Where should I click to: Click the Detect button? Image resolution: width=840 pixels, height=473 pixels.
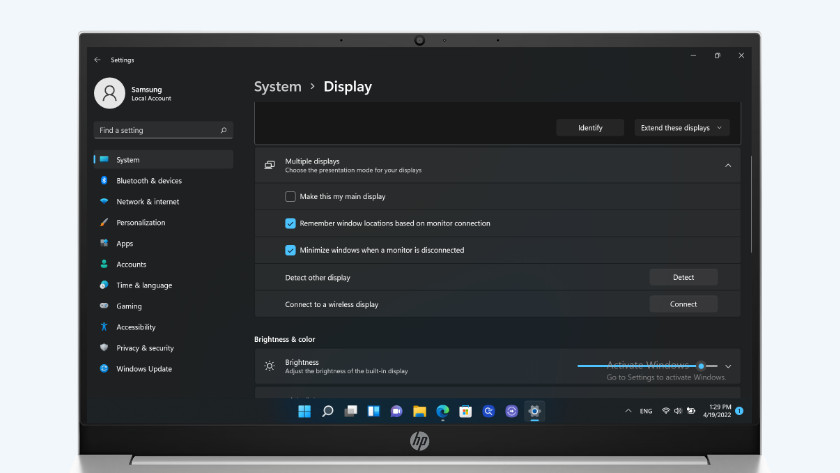(x=683, y=277)
